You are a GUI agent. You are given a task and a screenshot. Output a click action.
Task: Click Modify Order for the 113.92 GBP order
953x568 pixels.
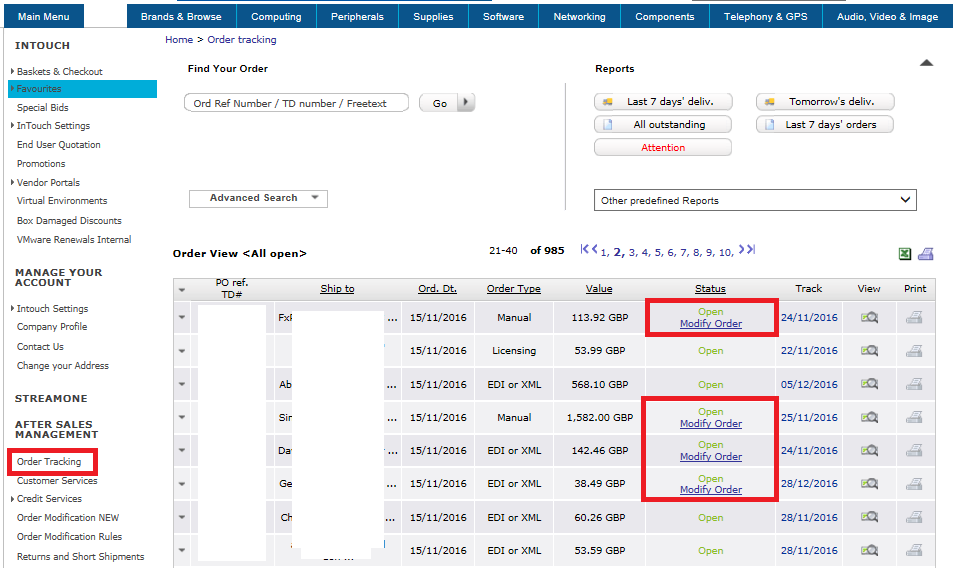click(710, 324)
